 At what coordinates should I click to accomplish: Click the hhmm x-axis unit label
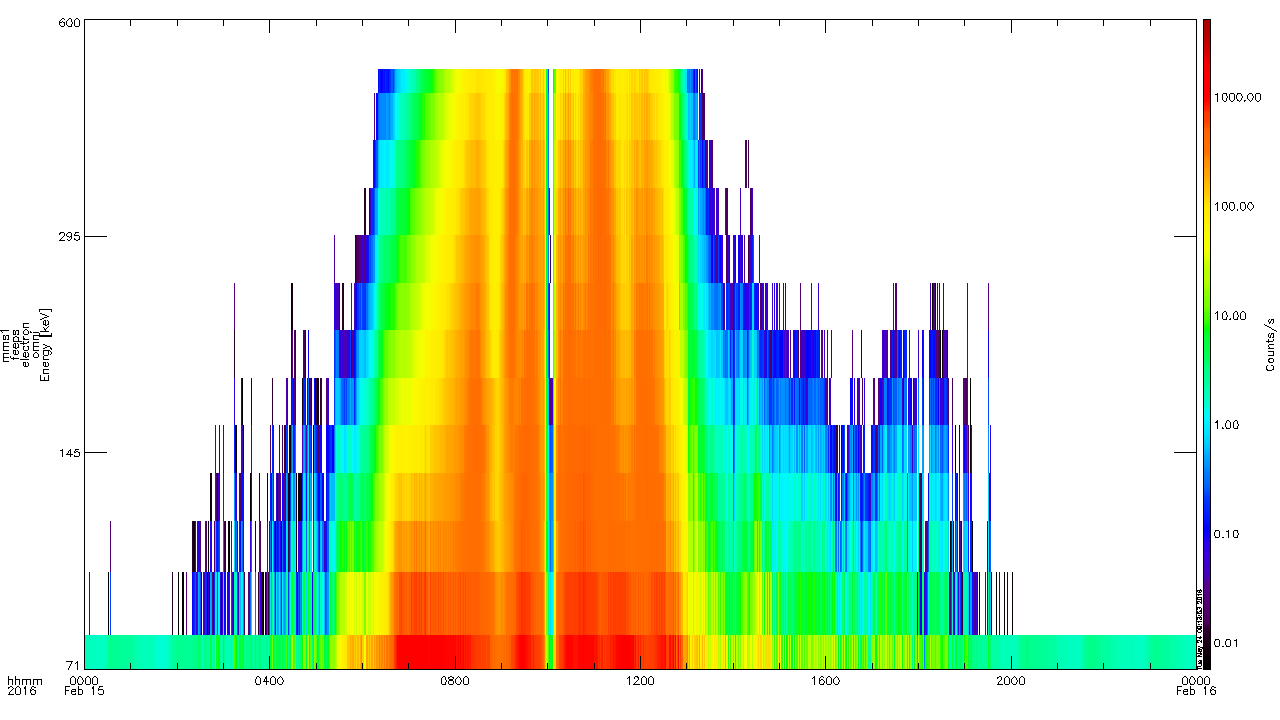(x=21, y=680)
